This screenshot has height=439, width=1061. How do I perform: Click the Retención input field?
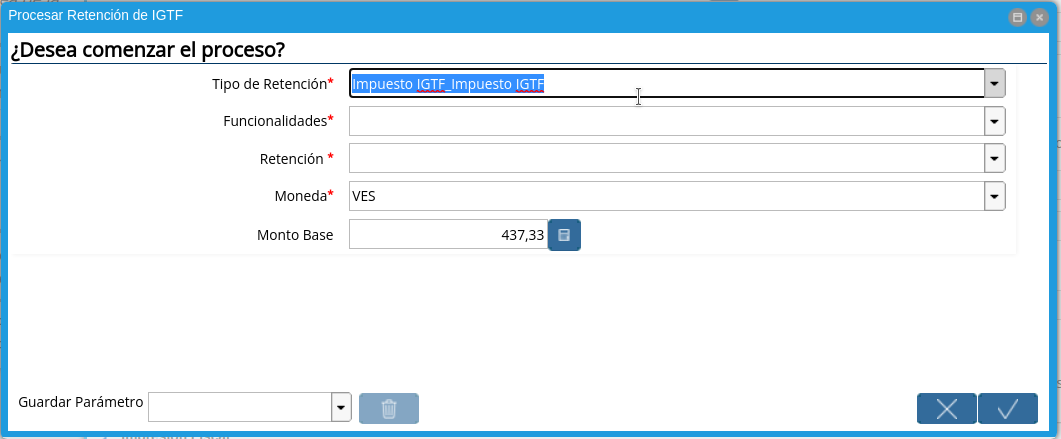(x=667, y=158)
